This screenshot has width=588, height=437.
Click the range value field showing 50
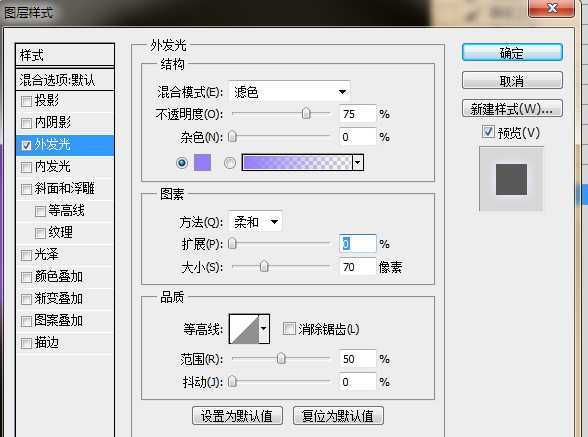pos(357,359)
